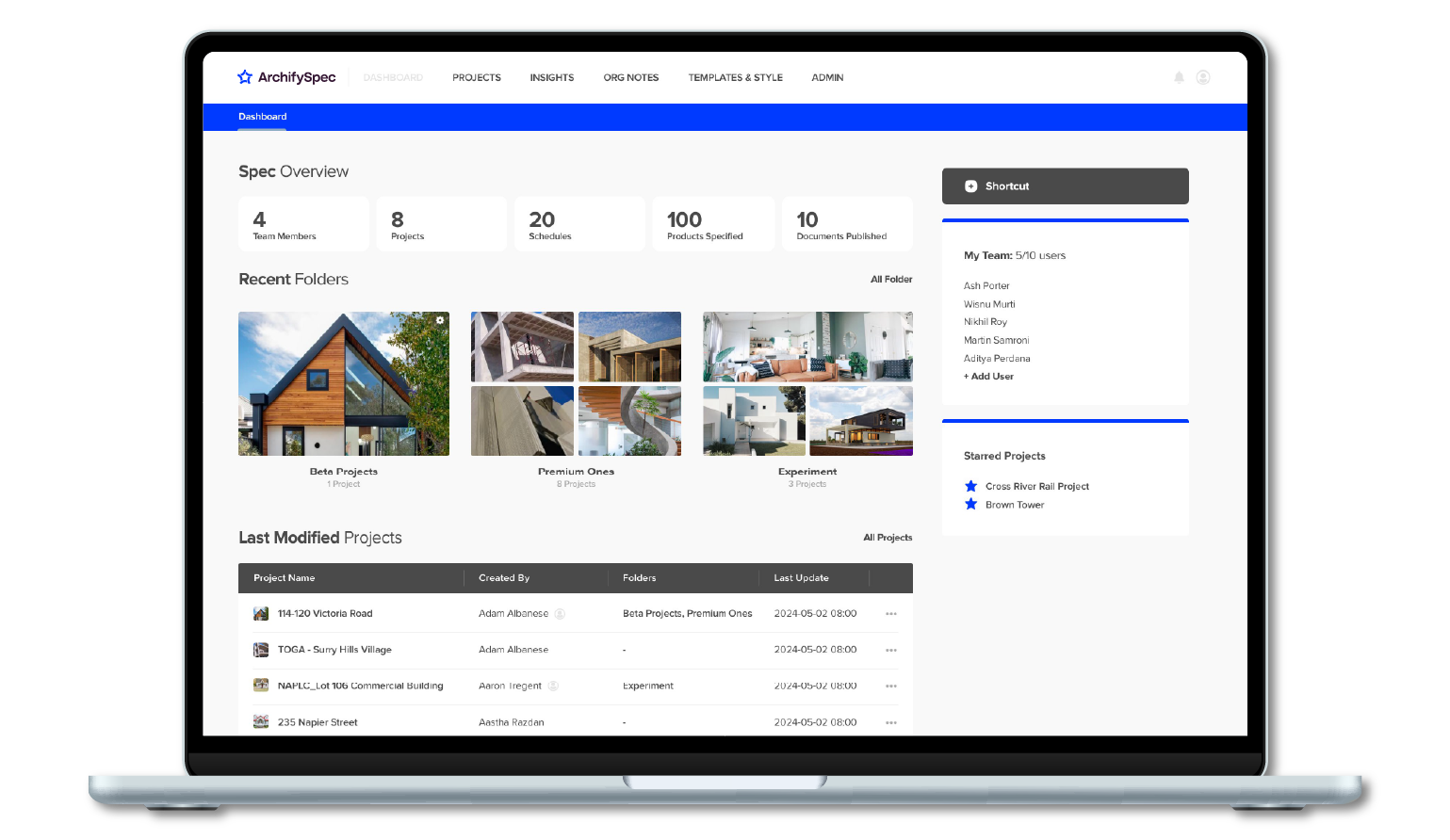Open settings gear on Beta Projects folder
Viewport: 1450px width, 840px height.
pos(440,321)
